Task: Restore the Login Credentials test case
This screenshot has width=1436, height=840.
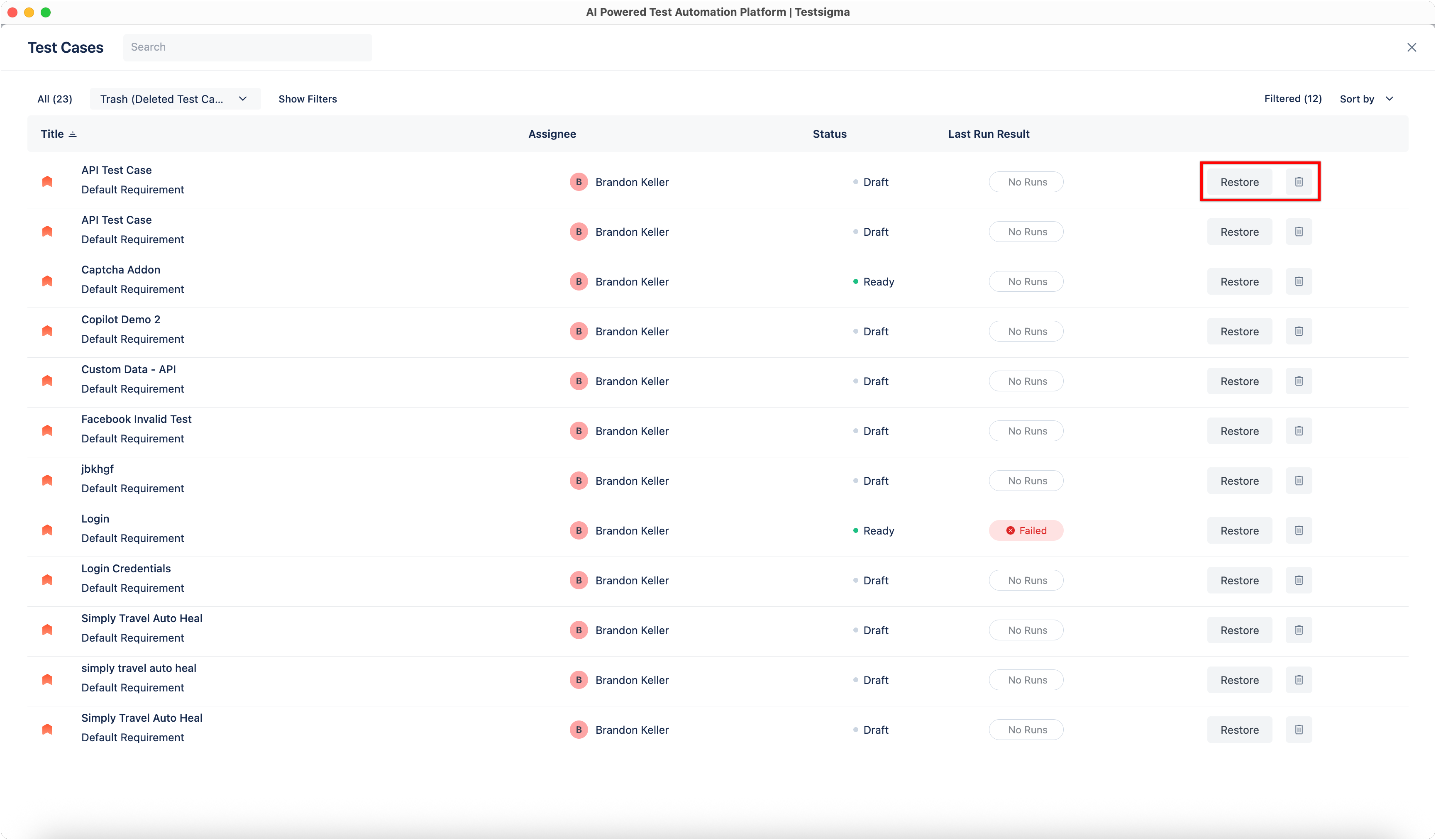Action: point(1239,580)
